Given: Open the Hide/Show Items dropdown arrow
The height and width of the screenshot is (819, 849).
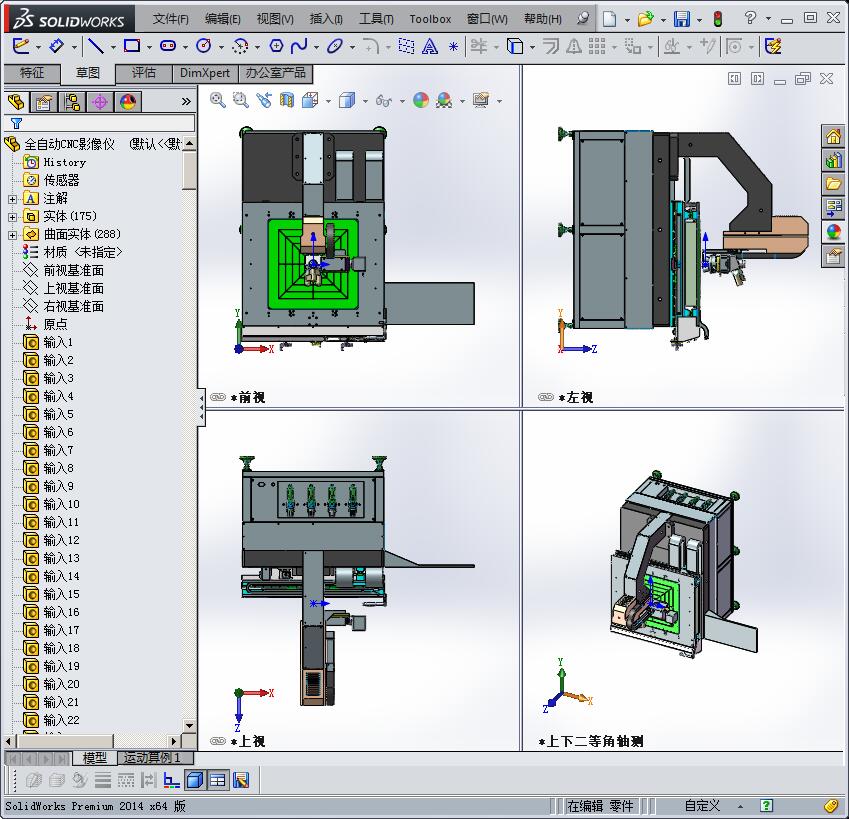Looking at the screenshot, I should tap(402, 101).
